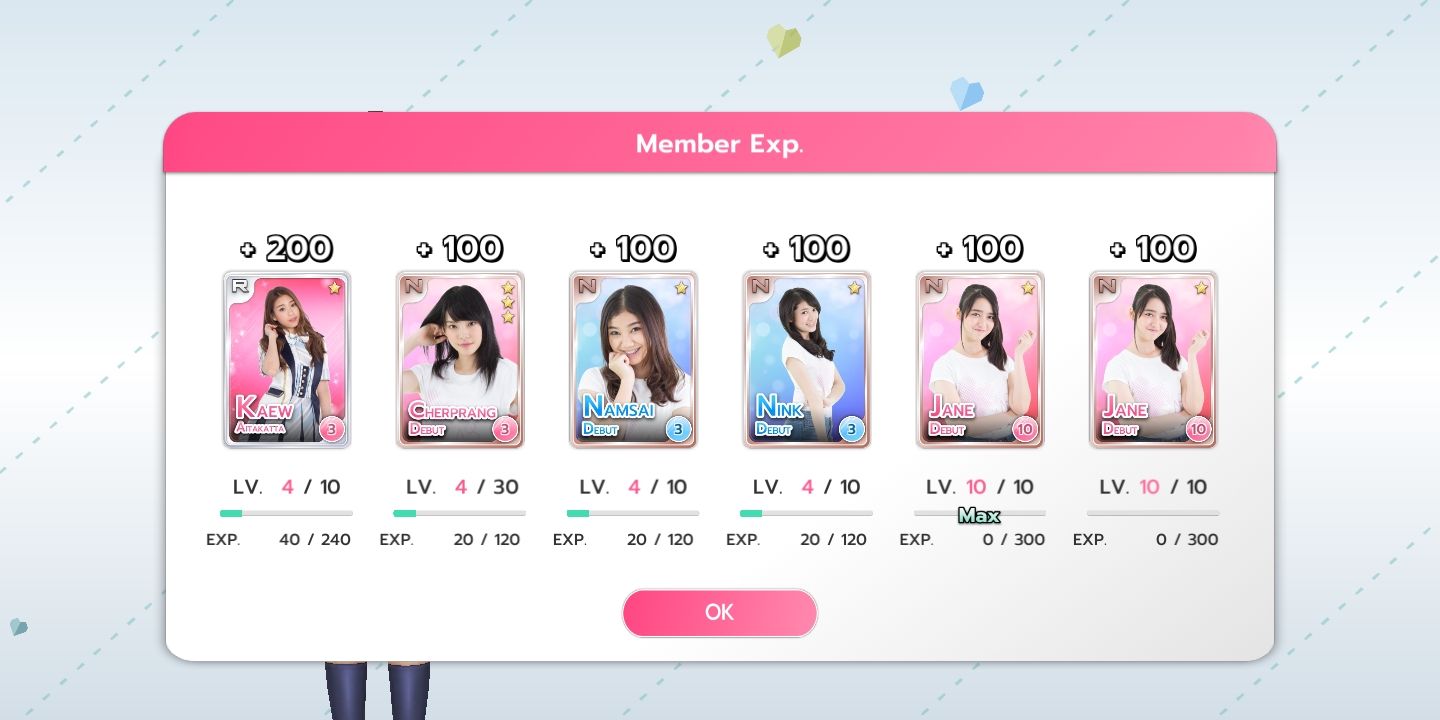Click the N rarity badge on Namsai card
This screenshot has height=720, width=1440.
(587, 286)
